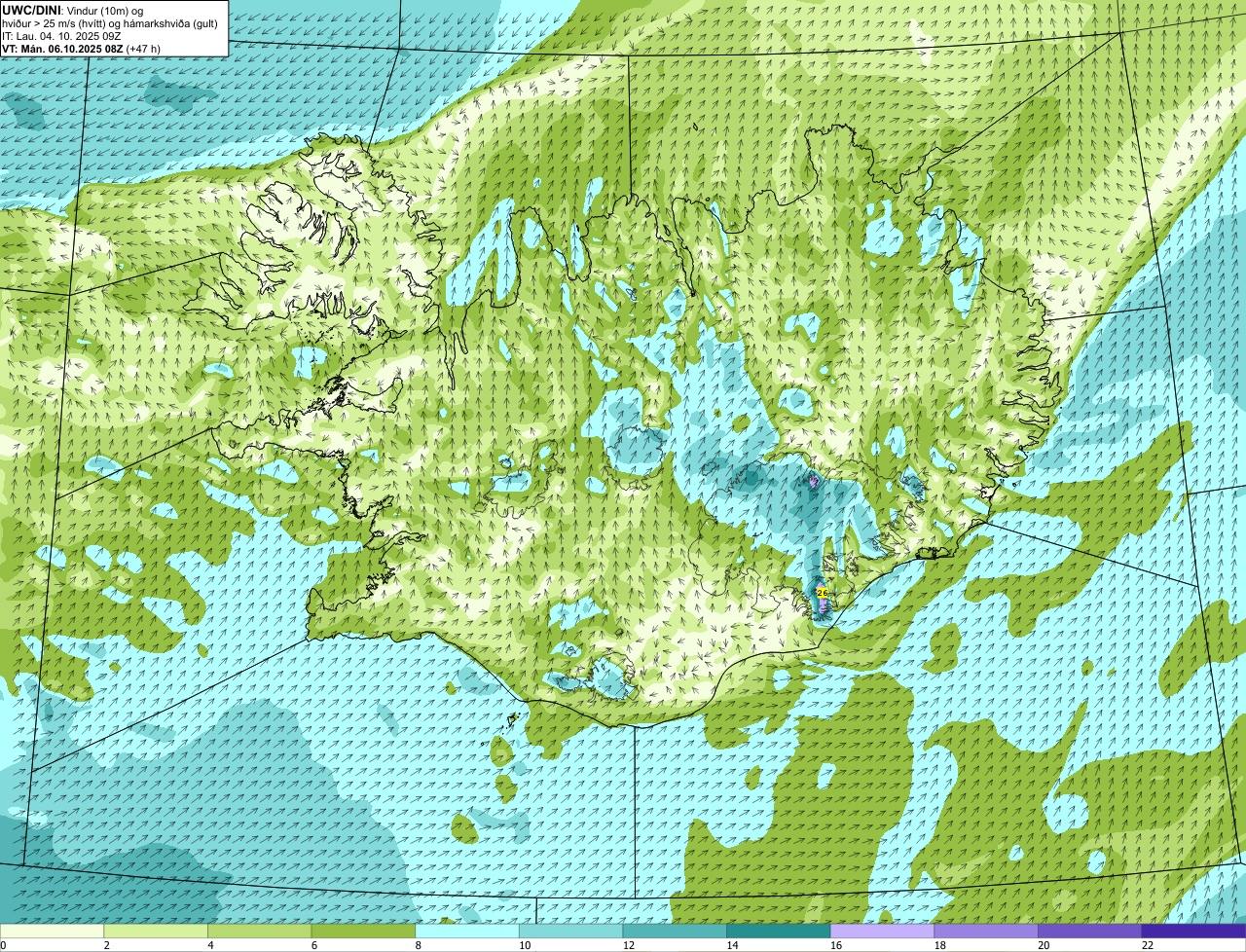Choose the 16–18 m/s lavender swatch
The image size is (1246, 952).
(x=883, y=931)
